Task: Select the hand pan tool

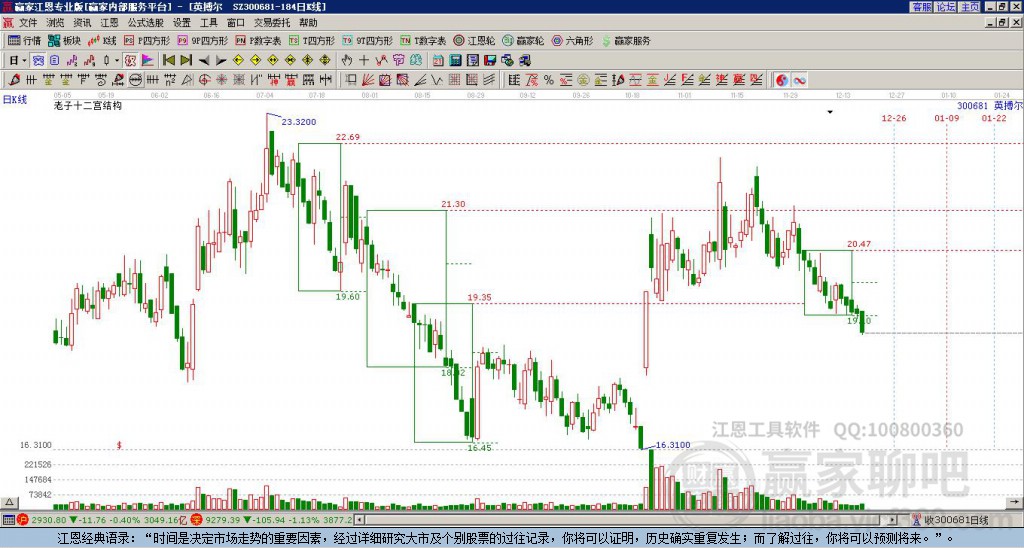Action: point(347,61)
